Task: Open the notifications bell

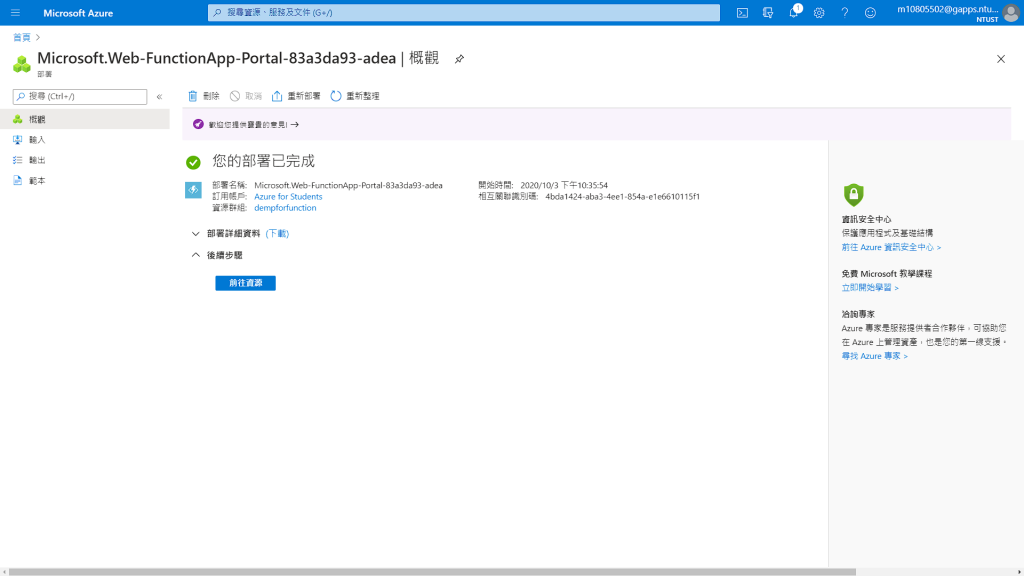Action: [793, 12]
